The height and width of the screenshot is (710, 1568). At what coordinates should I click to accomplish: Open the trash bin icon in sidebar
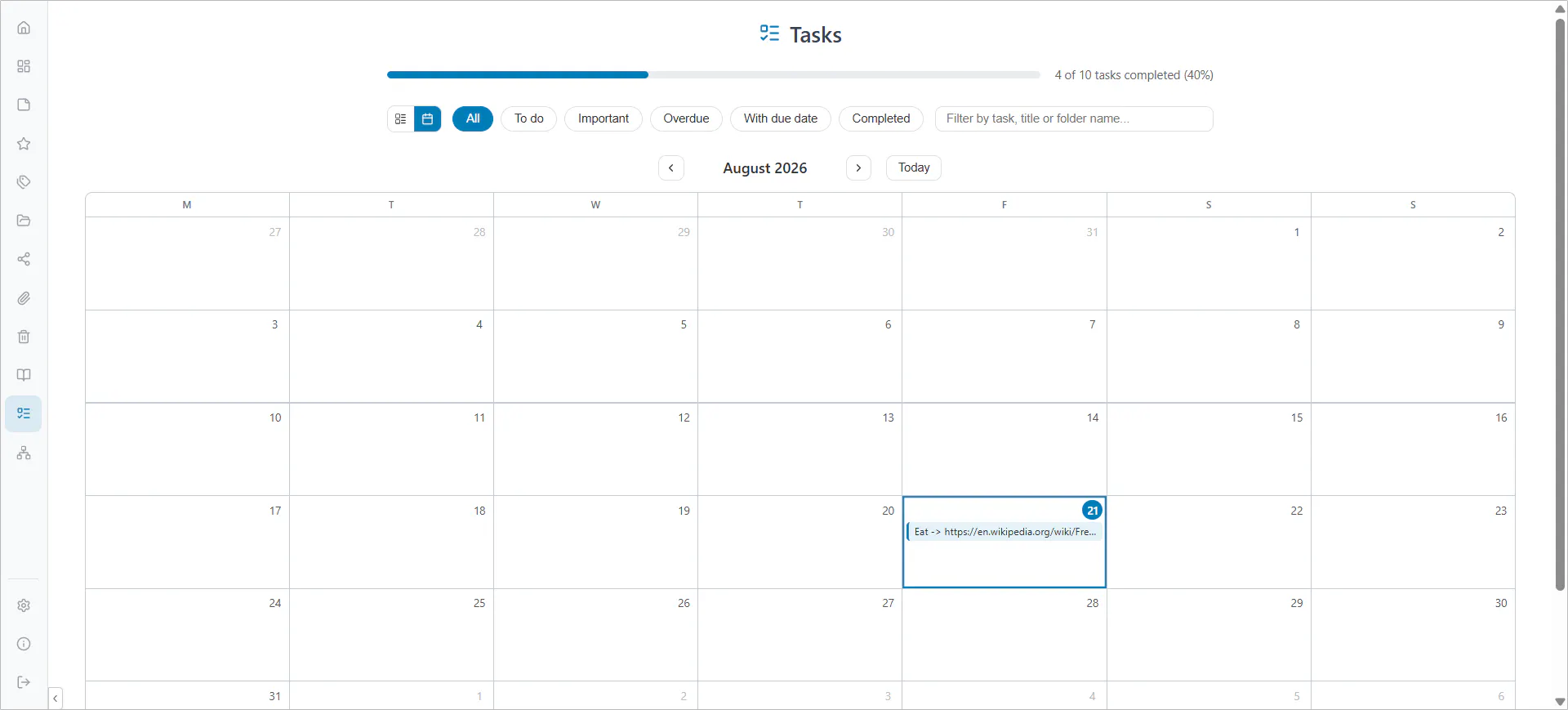click(24, 337)
